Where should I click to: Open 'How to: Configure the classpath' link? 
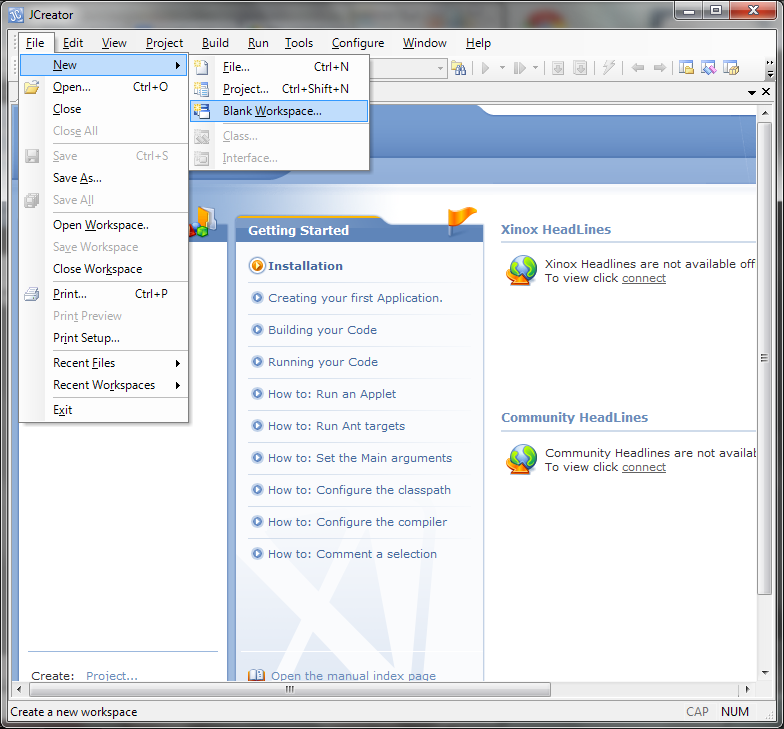tap(360, 490)
